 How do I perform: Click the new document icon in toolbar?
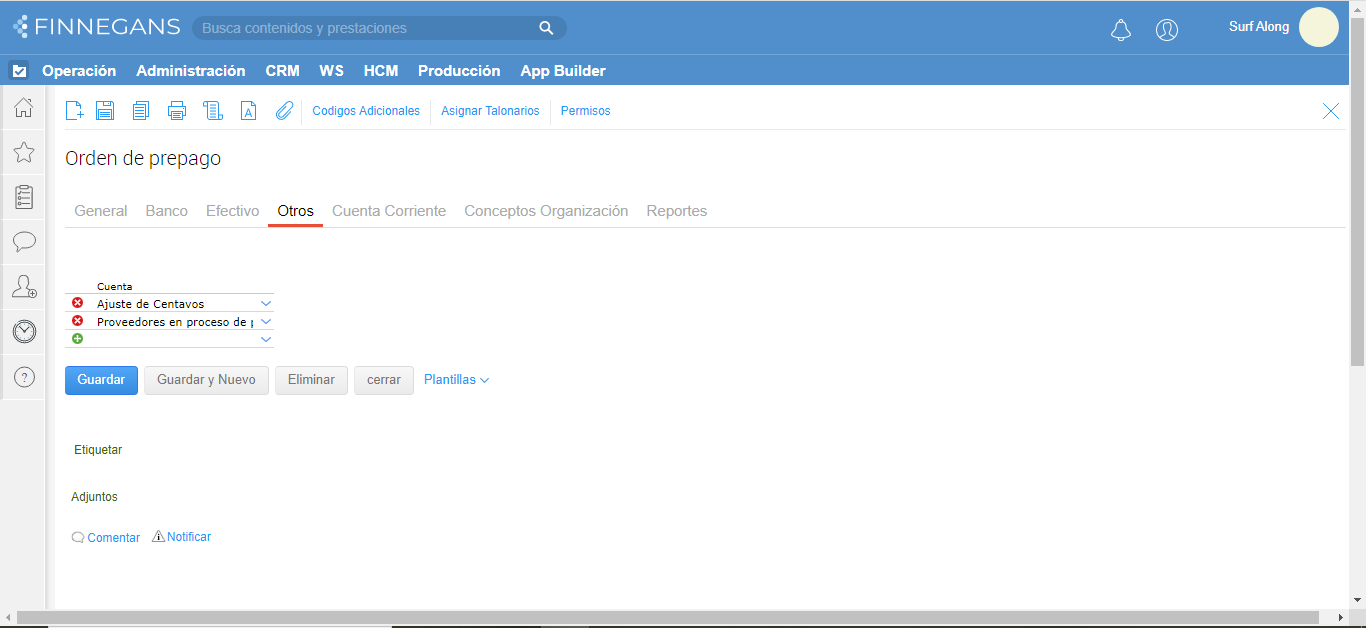pos(74,111)
